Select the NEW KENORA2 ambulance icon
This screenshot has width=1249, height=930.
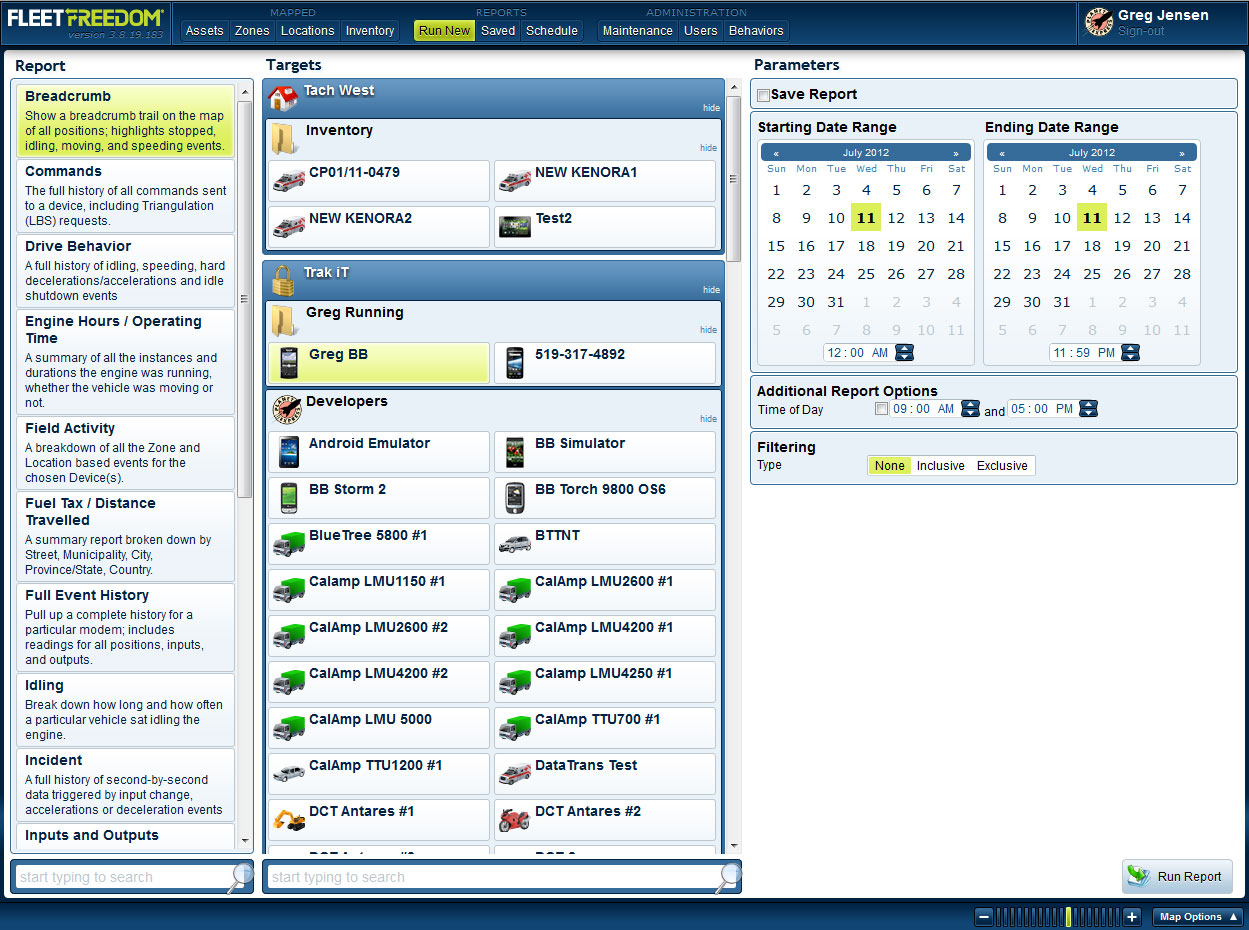(x=289, y=227)
